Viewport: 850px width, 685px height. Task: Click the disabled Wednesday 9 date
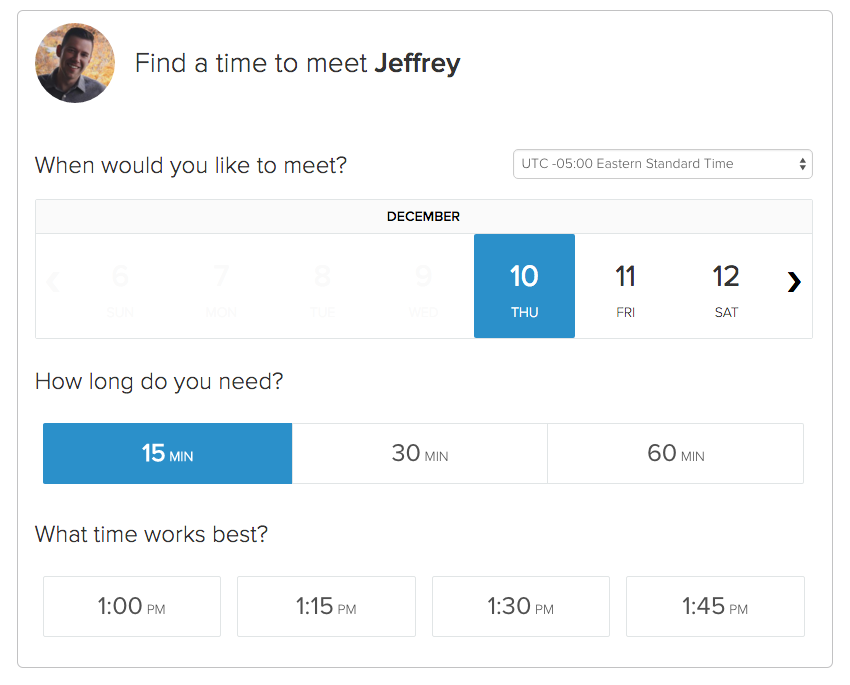(x=423, y=286)
